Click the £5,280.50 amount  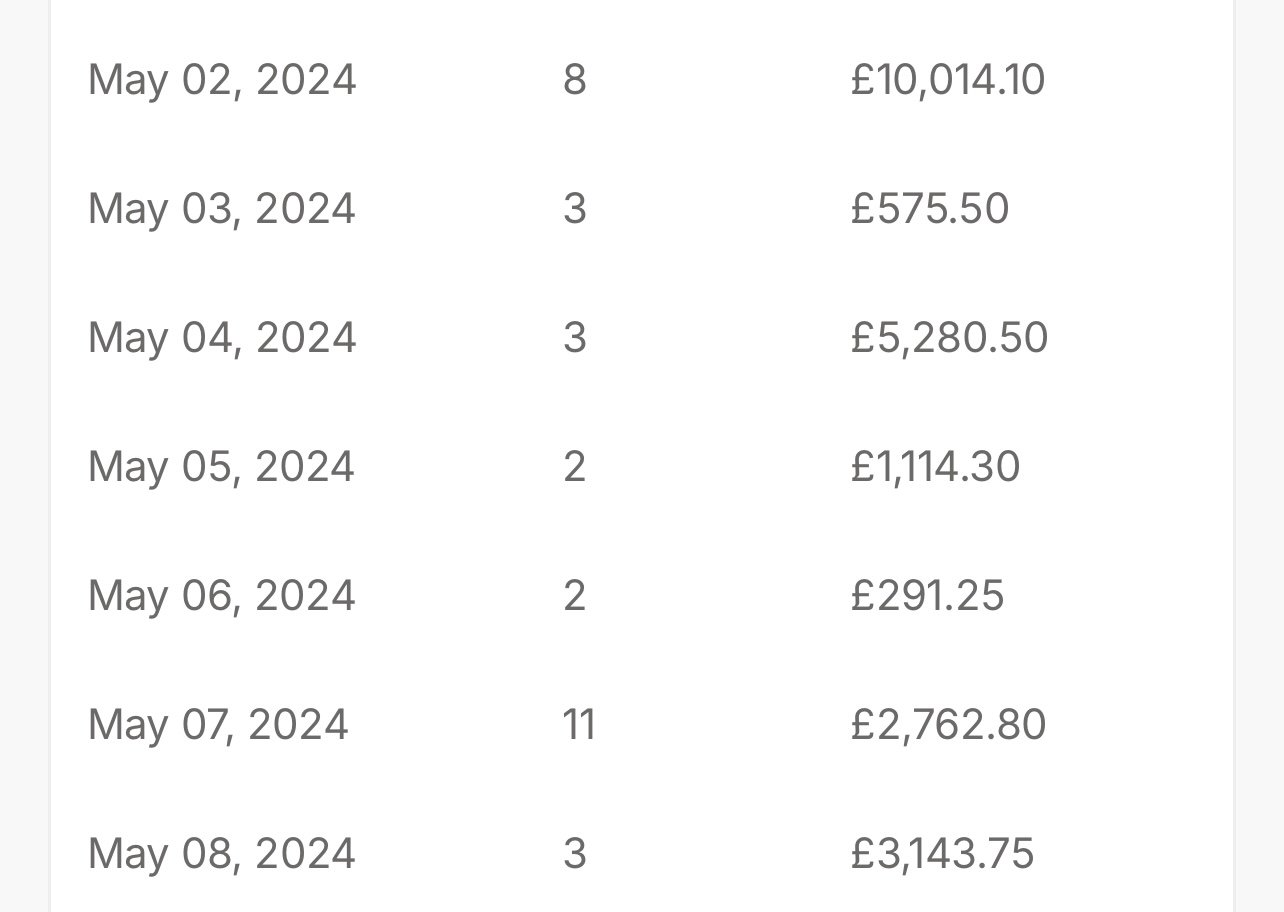[949, 338]
